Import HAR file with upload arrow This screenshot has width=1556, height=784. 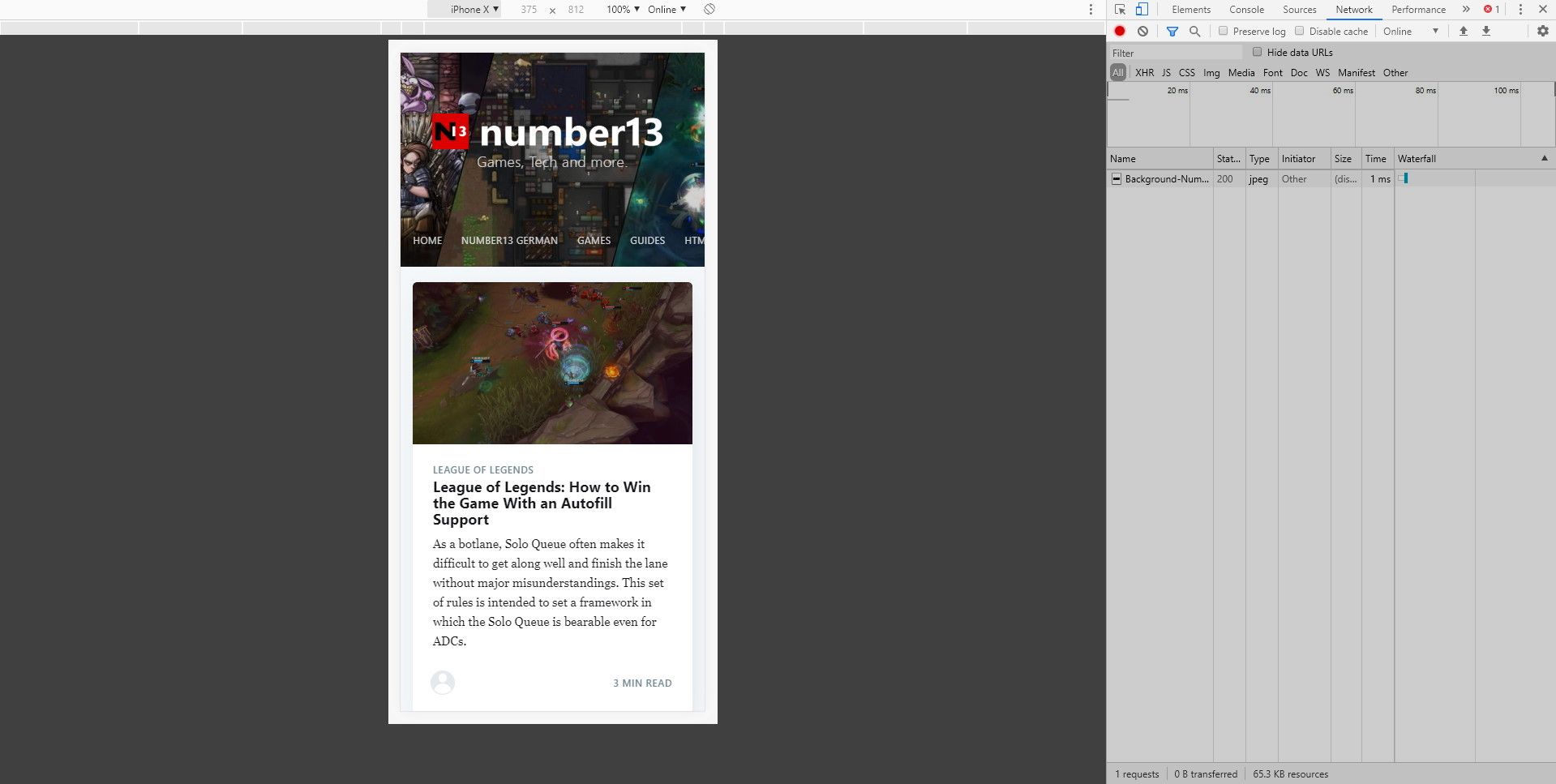(1464, 31)
